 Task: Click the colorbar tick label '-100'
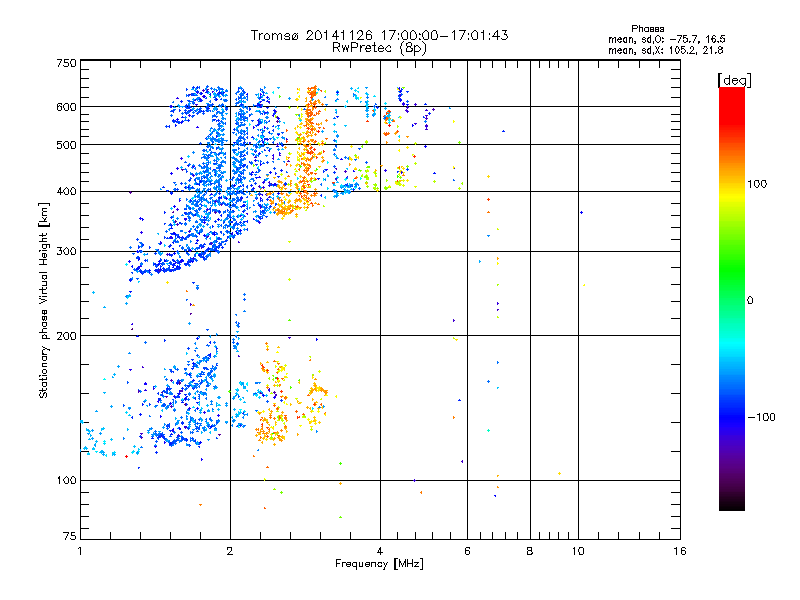(x=761, y=417)
